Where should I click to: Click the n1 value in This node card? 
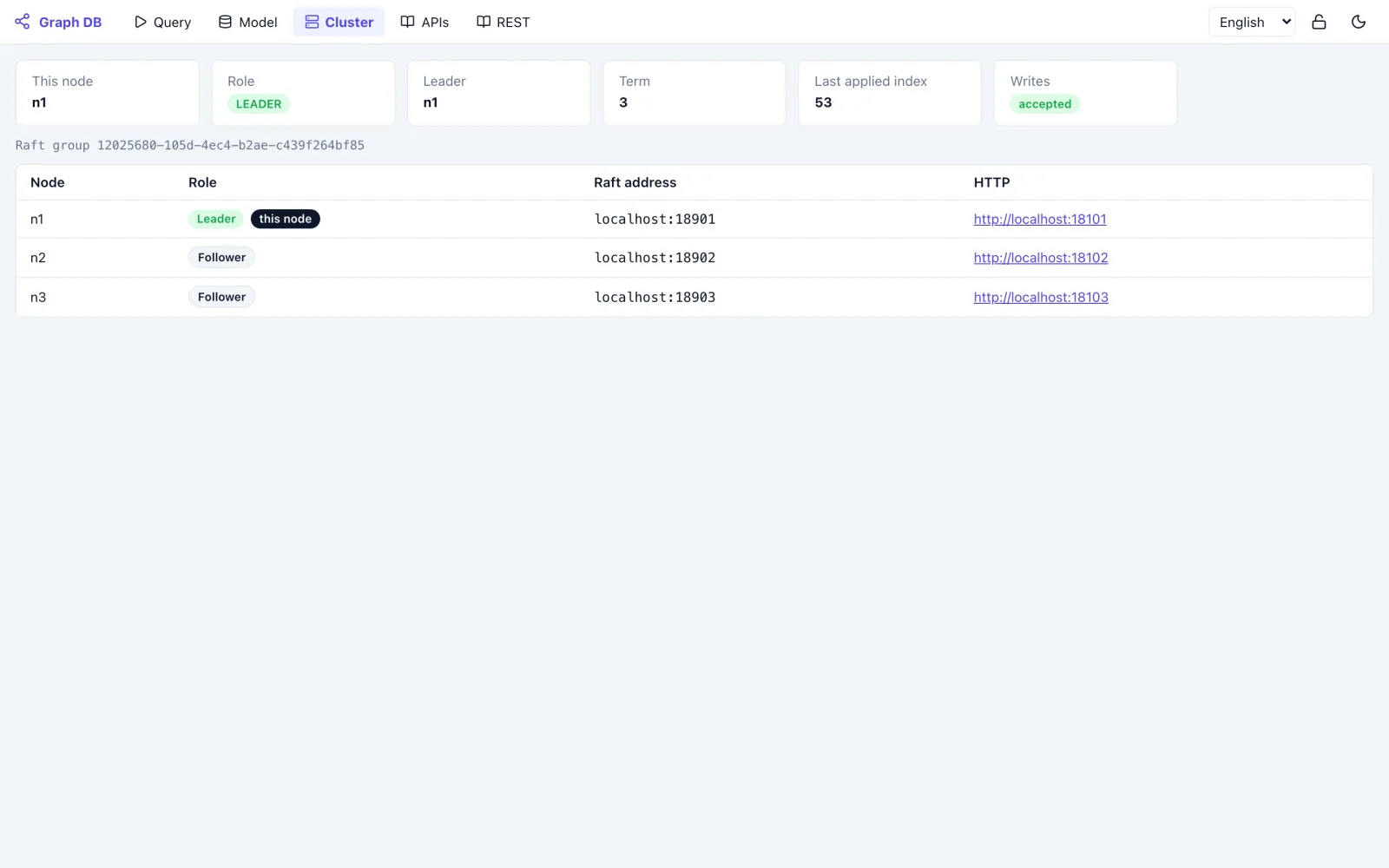pyautogui.click(x=39, y=102)
